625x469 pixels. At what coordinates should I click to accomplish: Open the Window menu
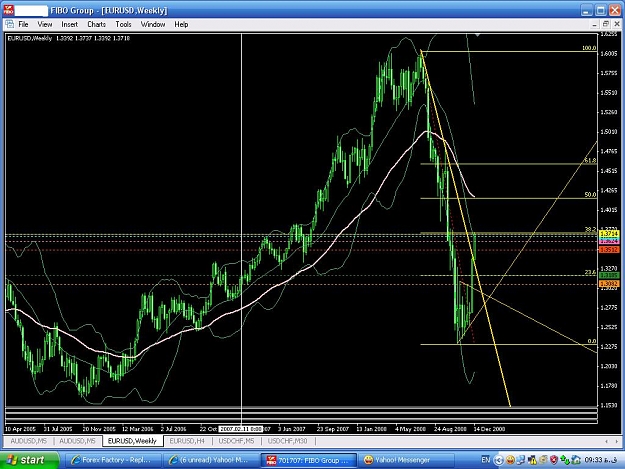(x=153, y=24)
